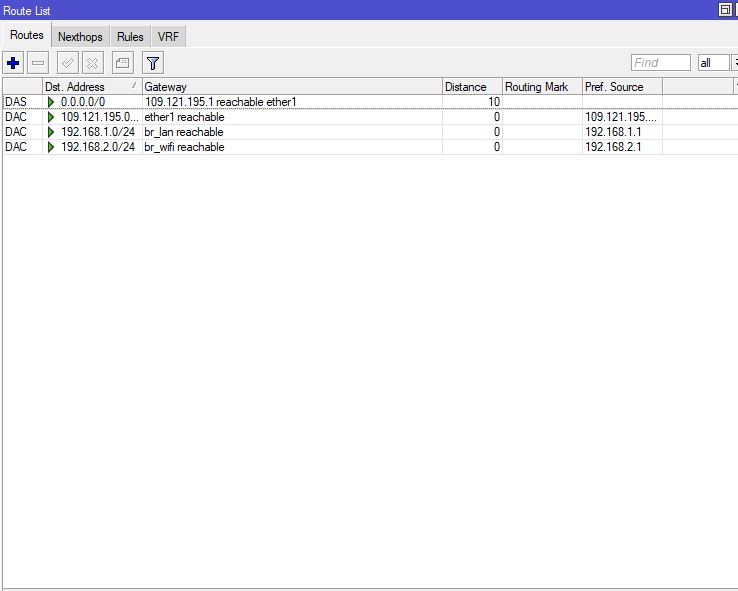The width and height of the screenshot is (738, 591).
Task: Open the funnel Filter icon
Action: point(152,63)
